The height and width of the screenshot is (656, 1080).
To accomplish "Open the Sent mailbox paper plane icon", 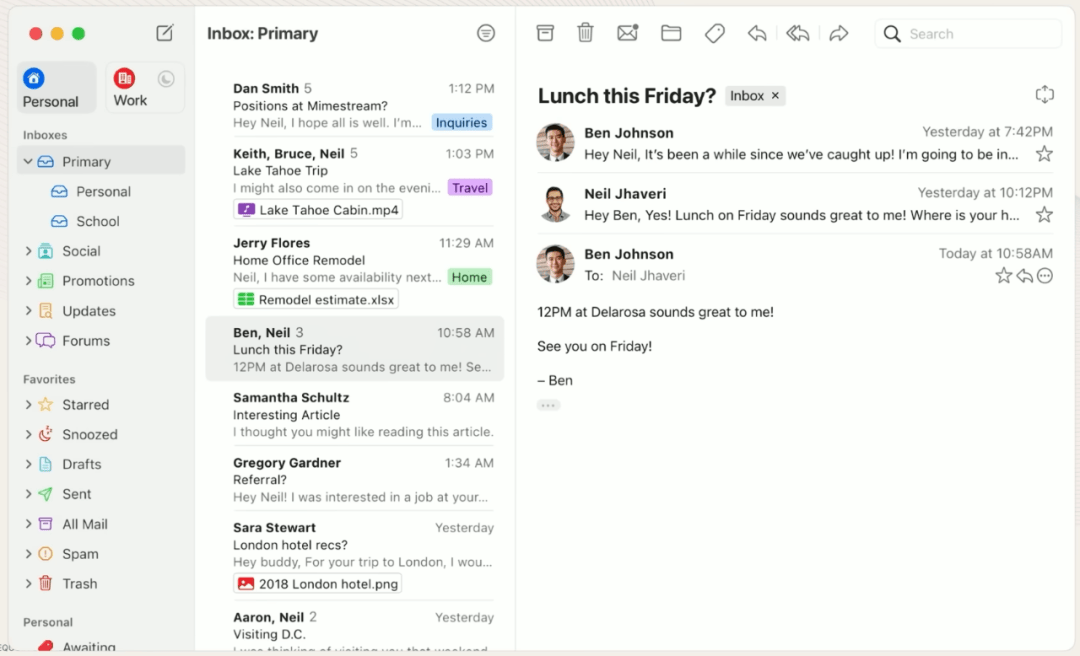I will 45,493.
